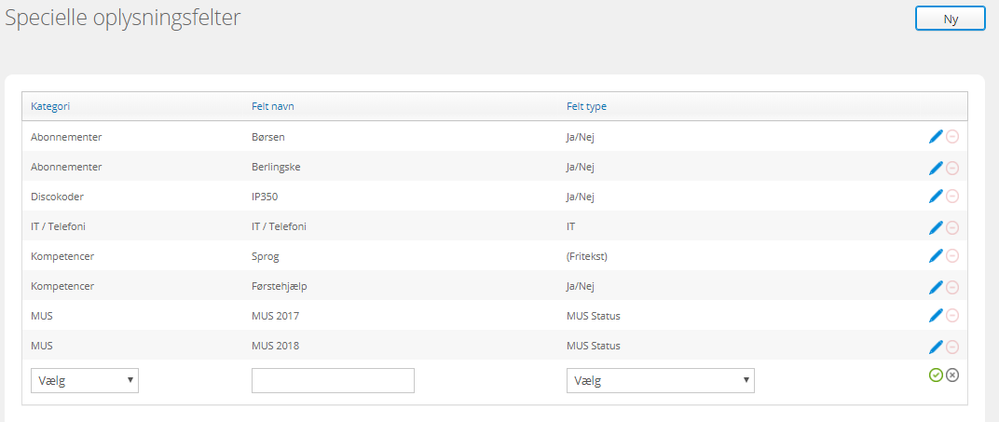This screenshot has width=999, height=422.
Task: Select the Børsen field name cell
Action: point(266,136)
